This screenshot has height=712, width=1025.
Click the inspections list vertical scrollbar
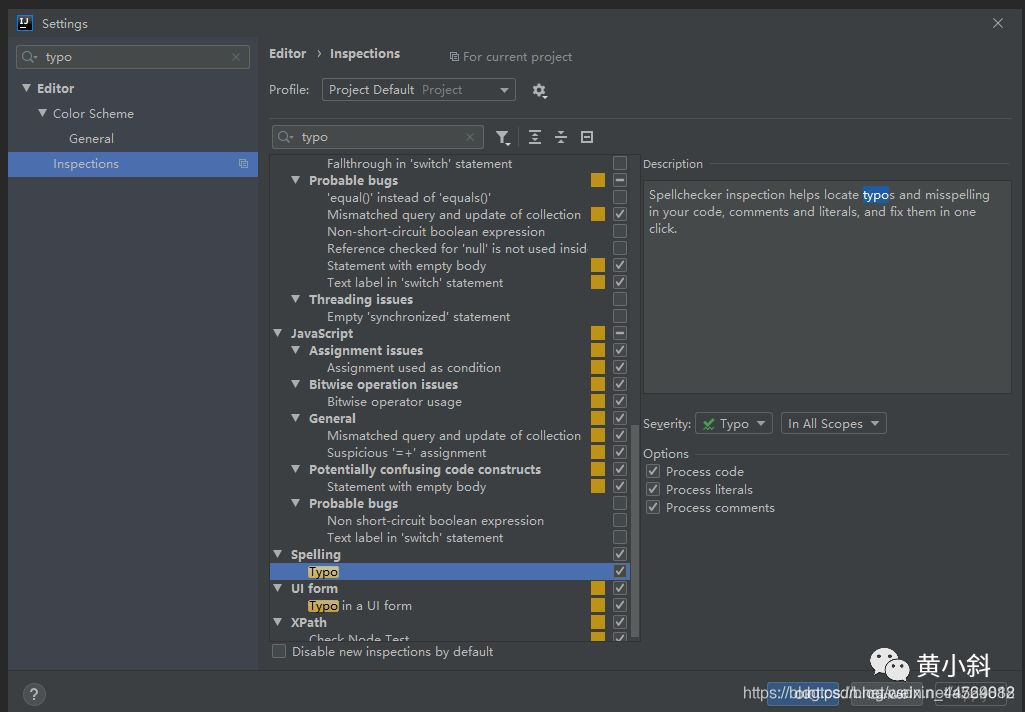pyautogui.click(x=635, y=530)
